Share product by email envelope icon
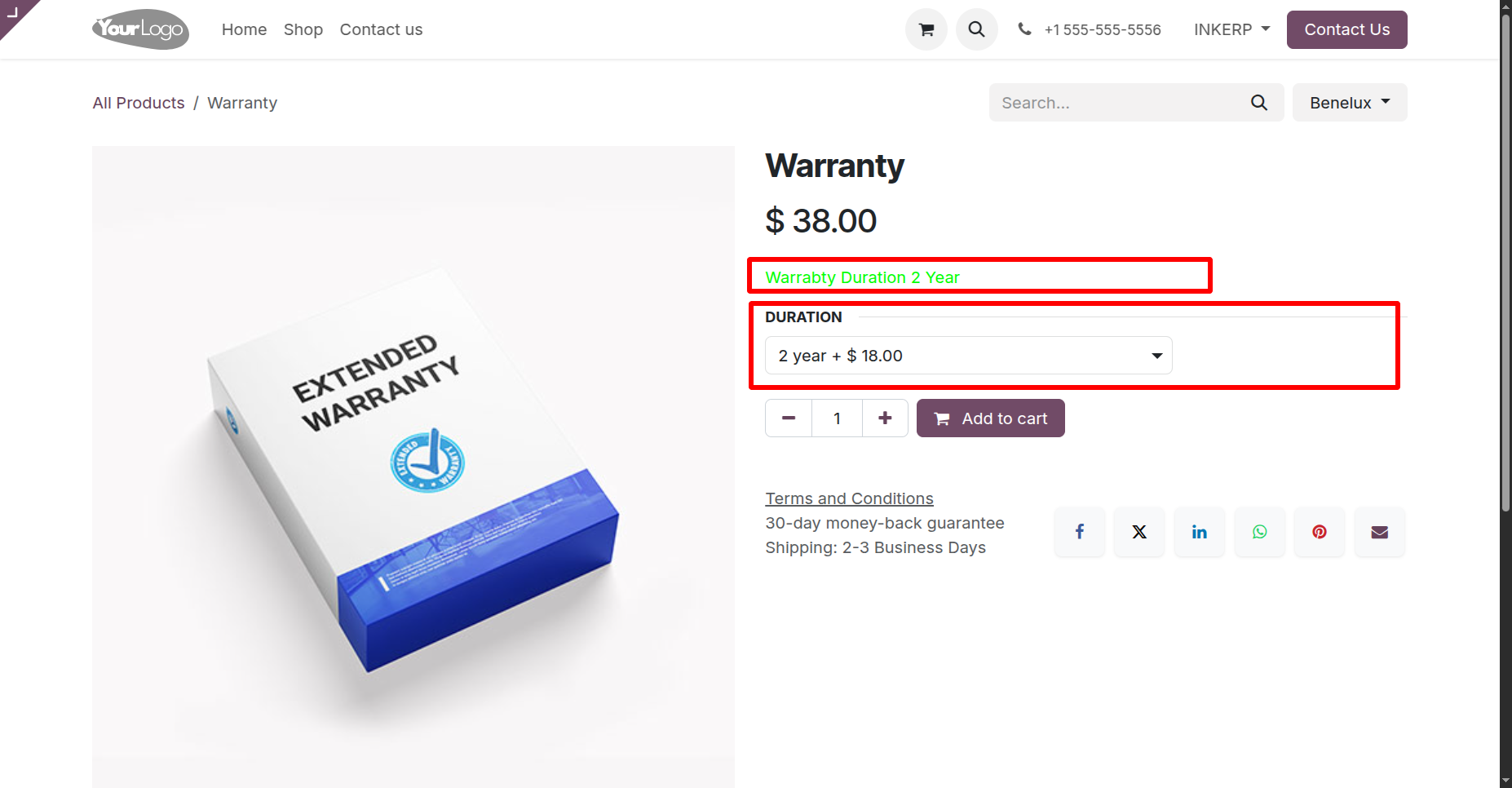The image size is (1512, 788). (x=1379, y=532)
